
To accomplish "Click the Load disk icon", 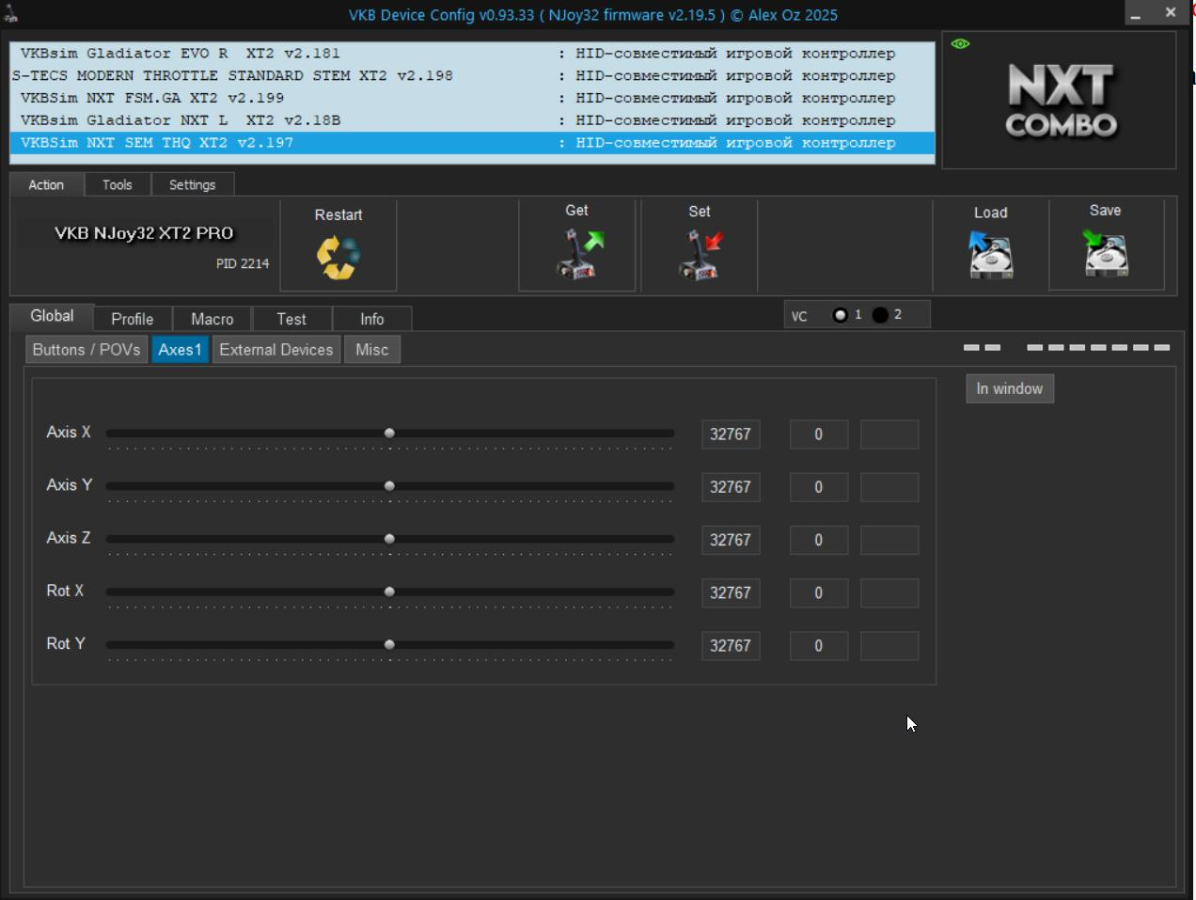I will (990, 254).
